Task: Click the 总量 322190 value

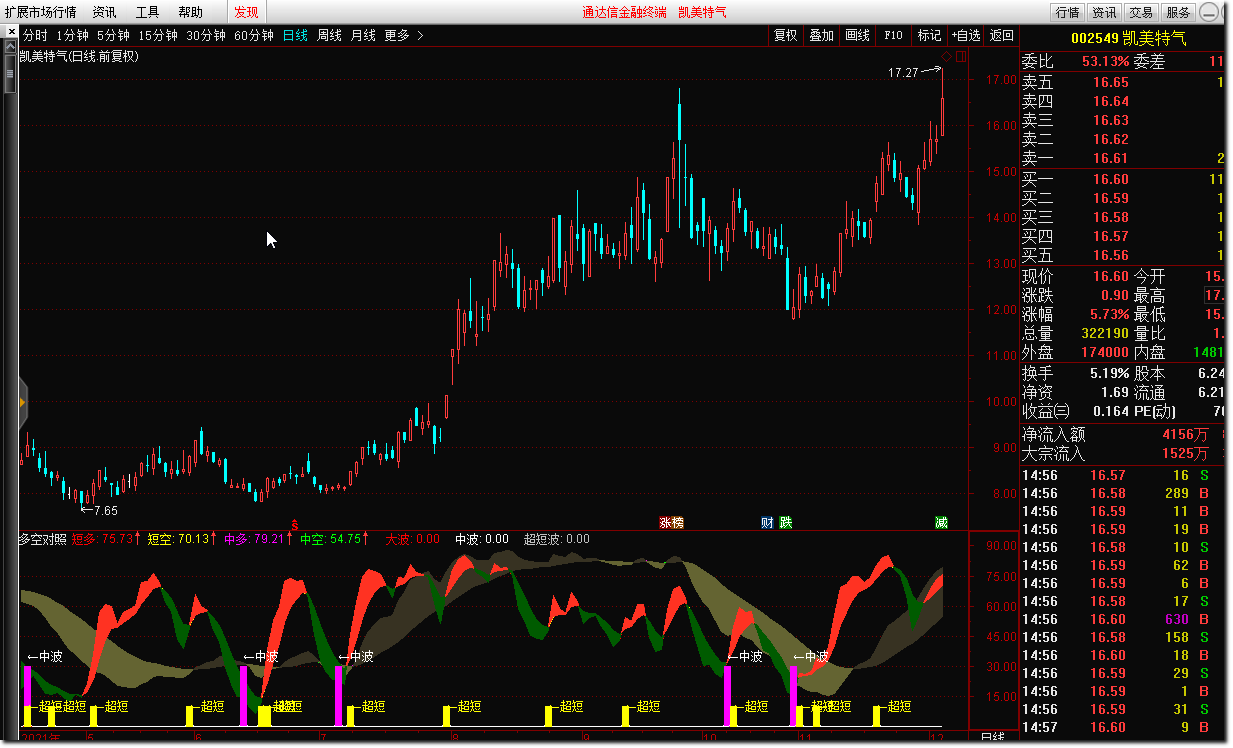Action: click(x=1105, y=333)
